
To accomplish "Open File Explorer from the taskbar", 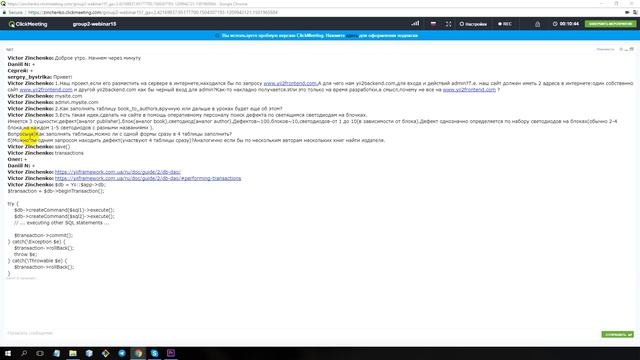I will [73, 353].
